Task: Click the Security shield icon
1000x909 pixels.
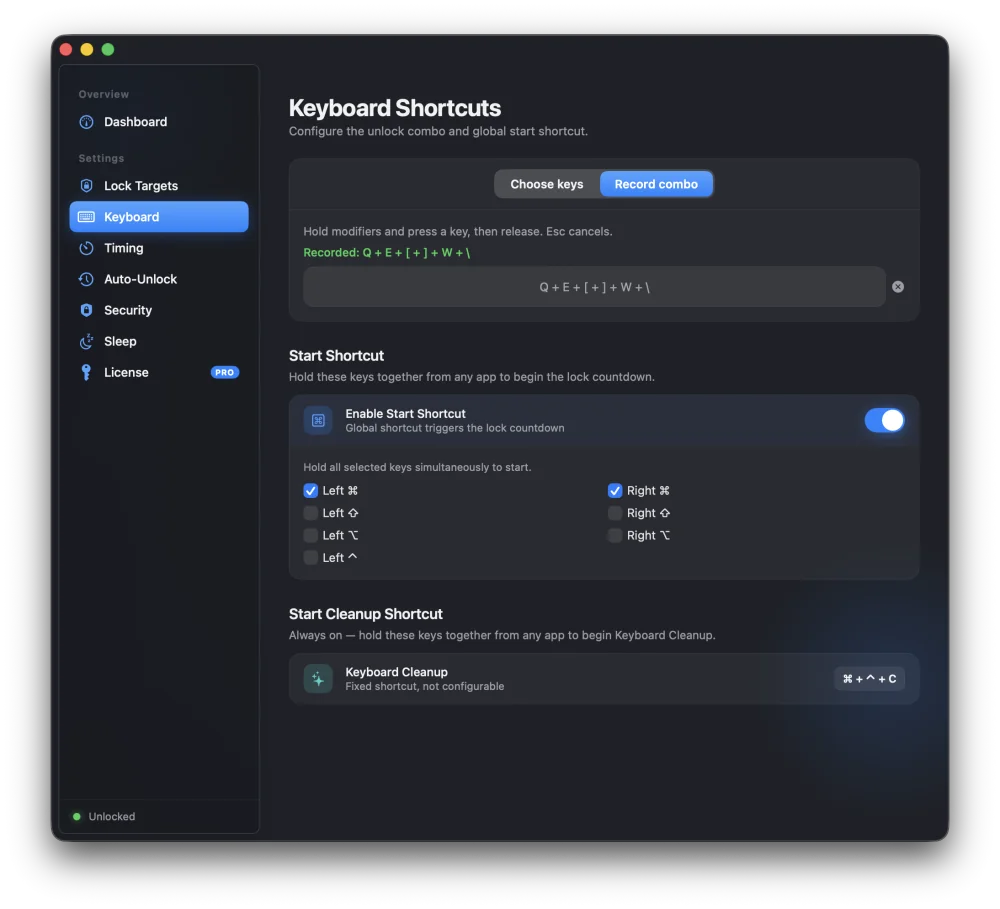Action: (x=86, y=310)
